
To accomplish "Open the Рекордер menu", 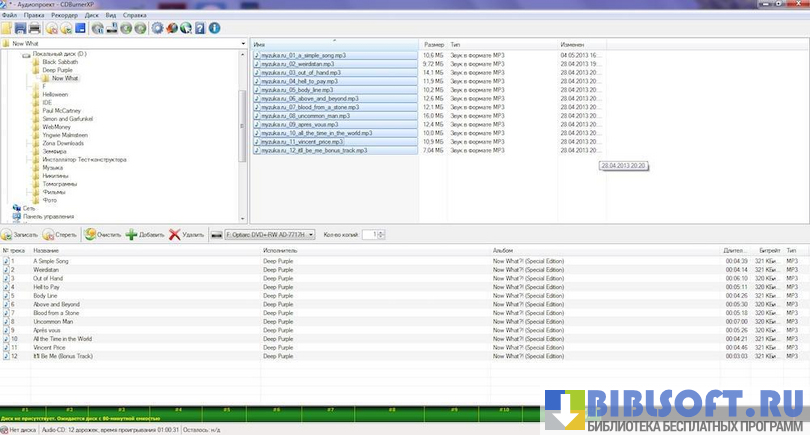I will point(63,16).
